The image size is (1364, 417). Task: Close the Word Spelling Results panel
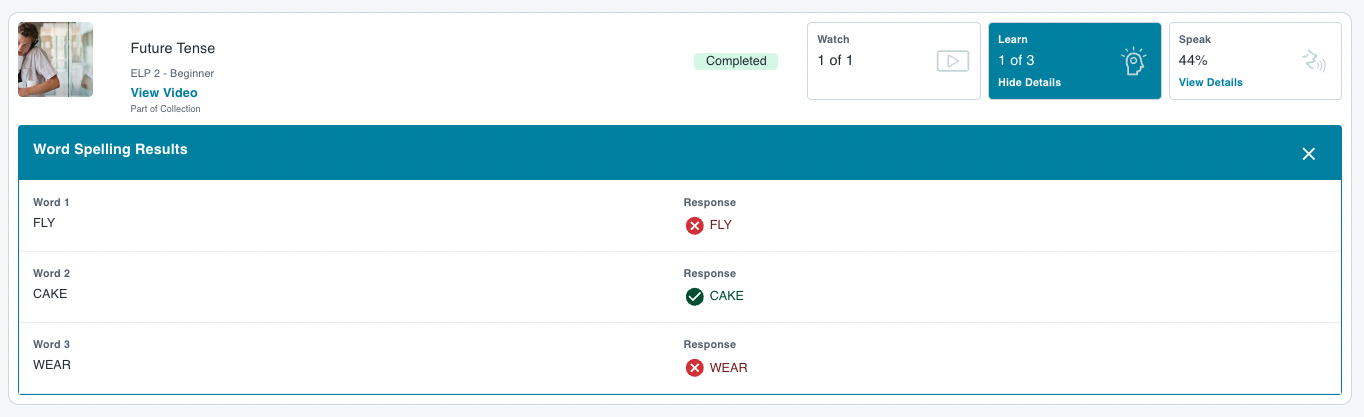click(1308, 153)
